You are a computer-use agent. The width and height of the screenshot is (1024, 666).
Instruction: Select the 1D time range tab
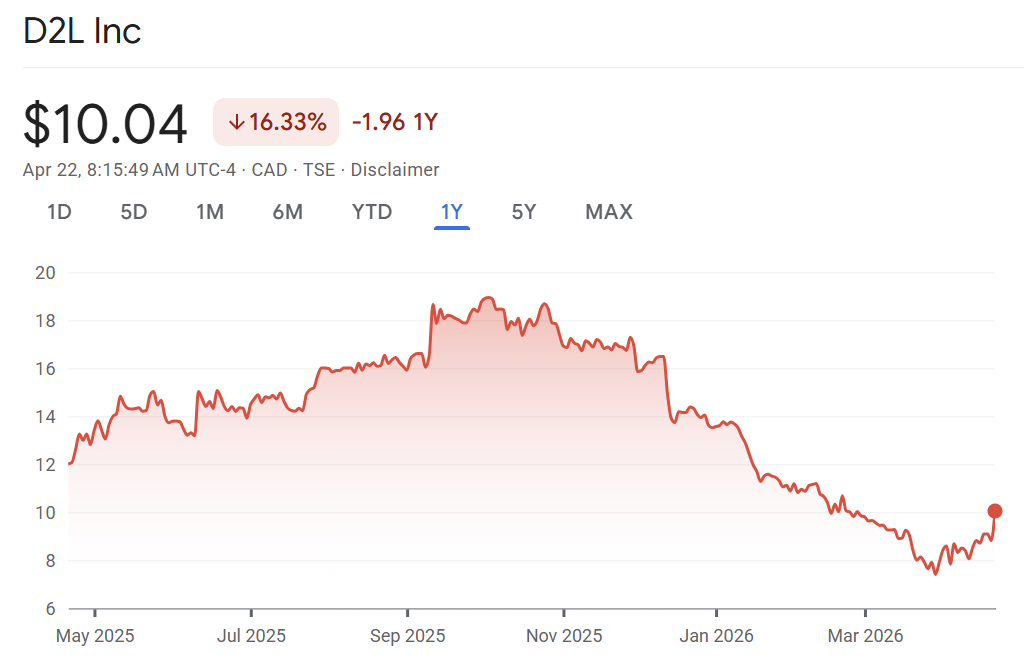tap(59, 212)
